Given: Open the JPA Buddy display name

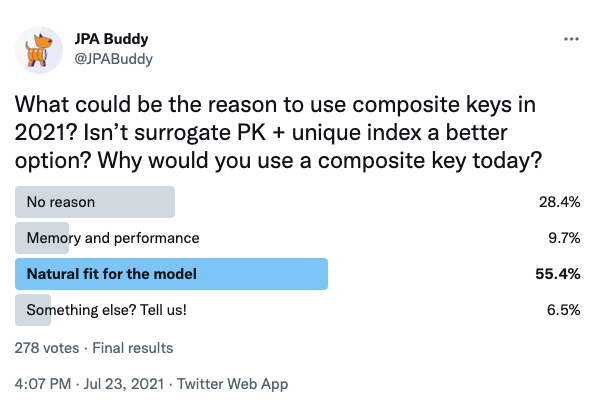Looking at the screenshot, I should [111, 39].
